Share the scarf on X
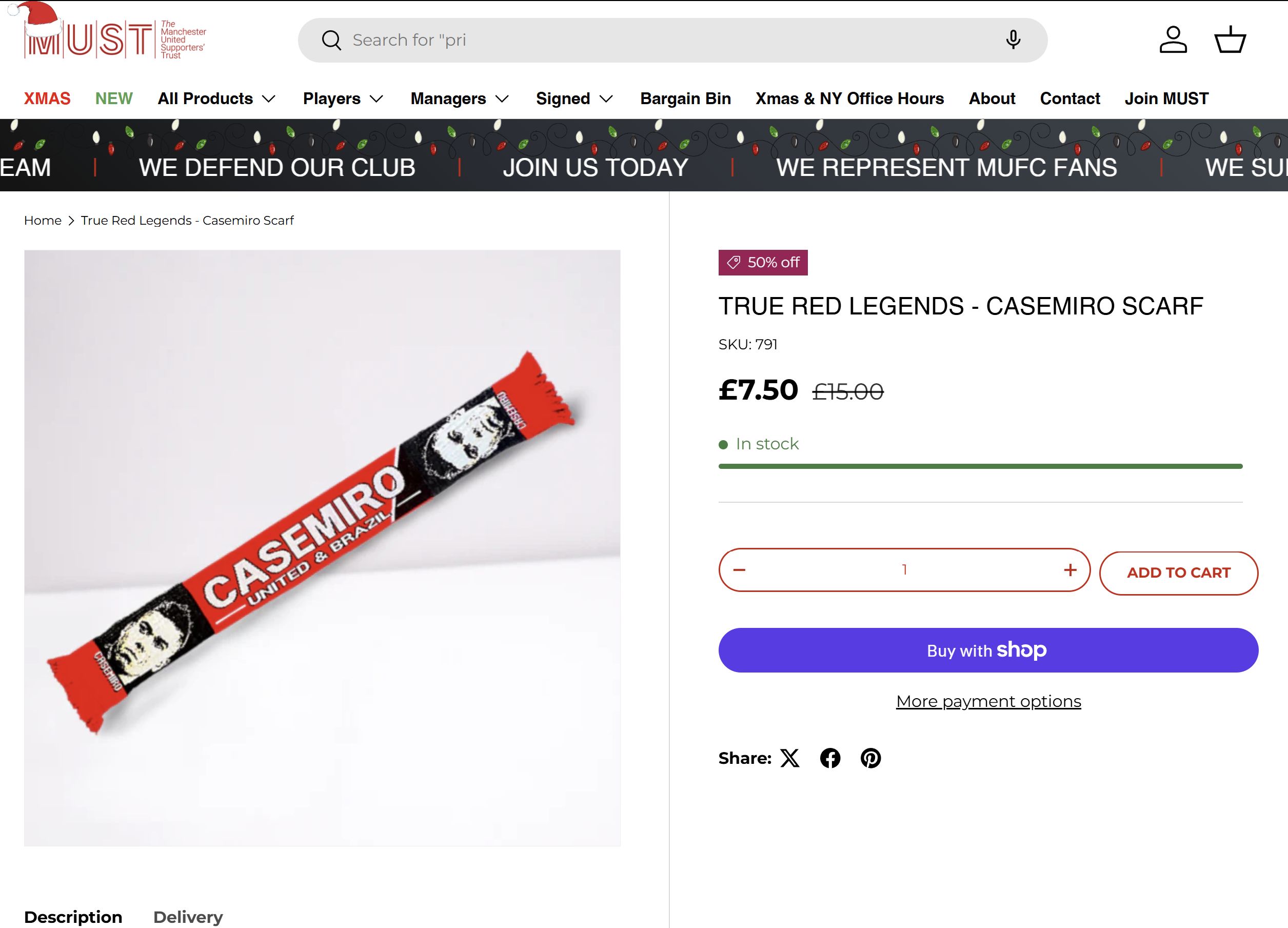This screenshot has width=1288, height=928. pos(789,758)
